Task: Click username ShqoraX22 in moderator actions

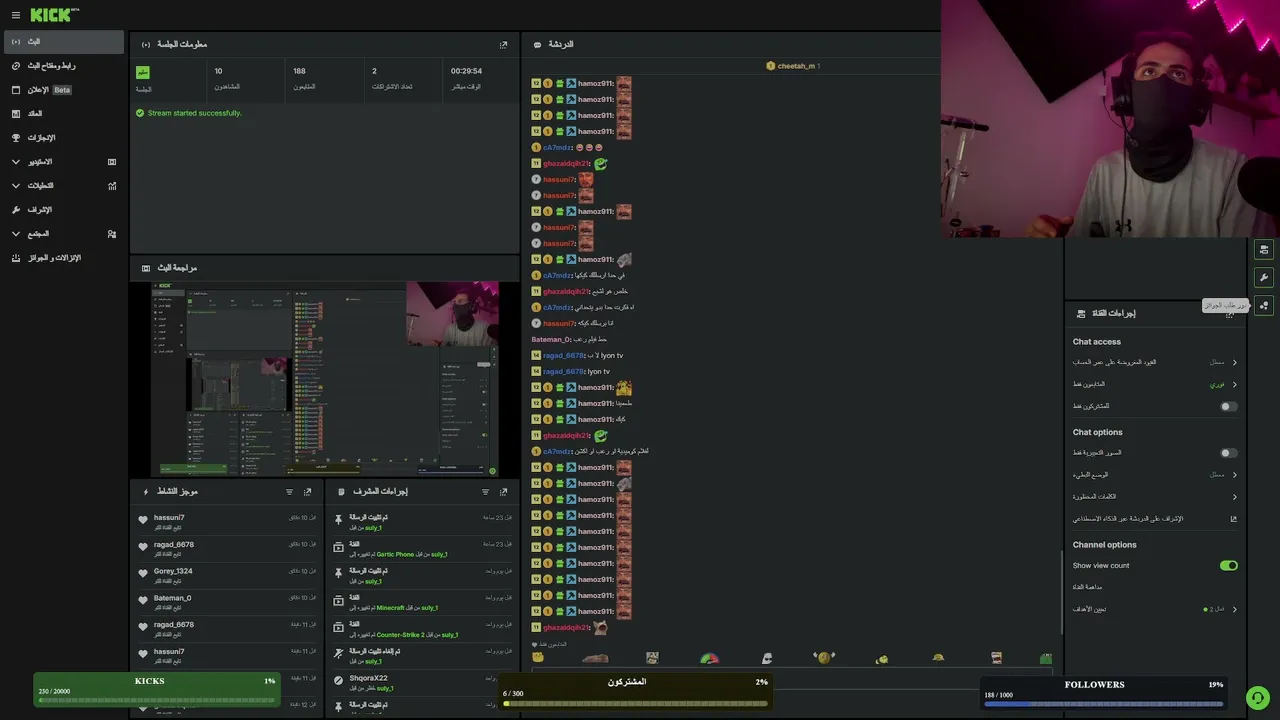Action: coord(368,678)
